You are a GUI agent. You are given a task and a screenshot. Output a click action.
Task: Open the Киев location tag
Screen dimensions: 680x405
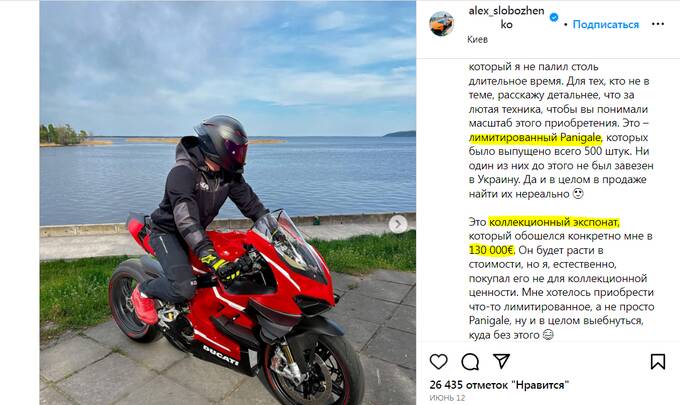477,39
